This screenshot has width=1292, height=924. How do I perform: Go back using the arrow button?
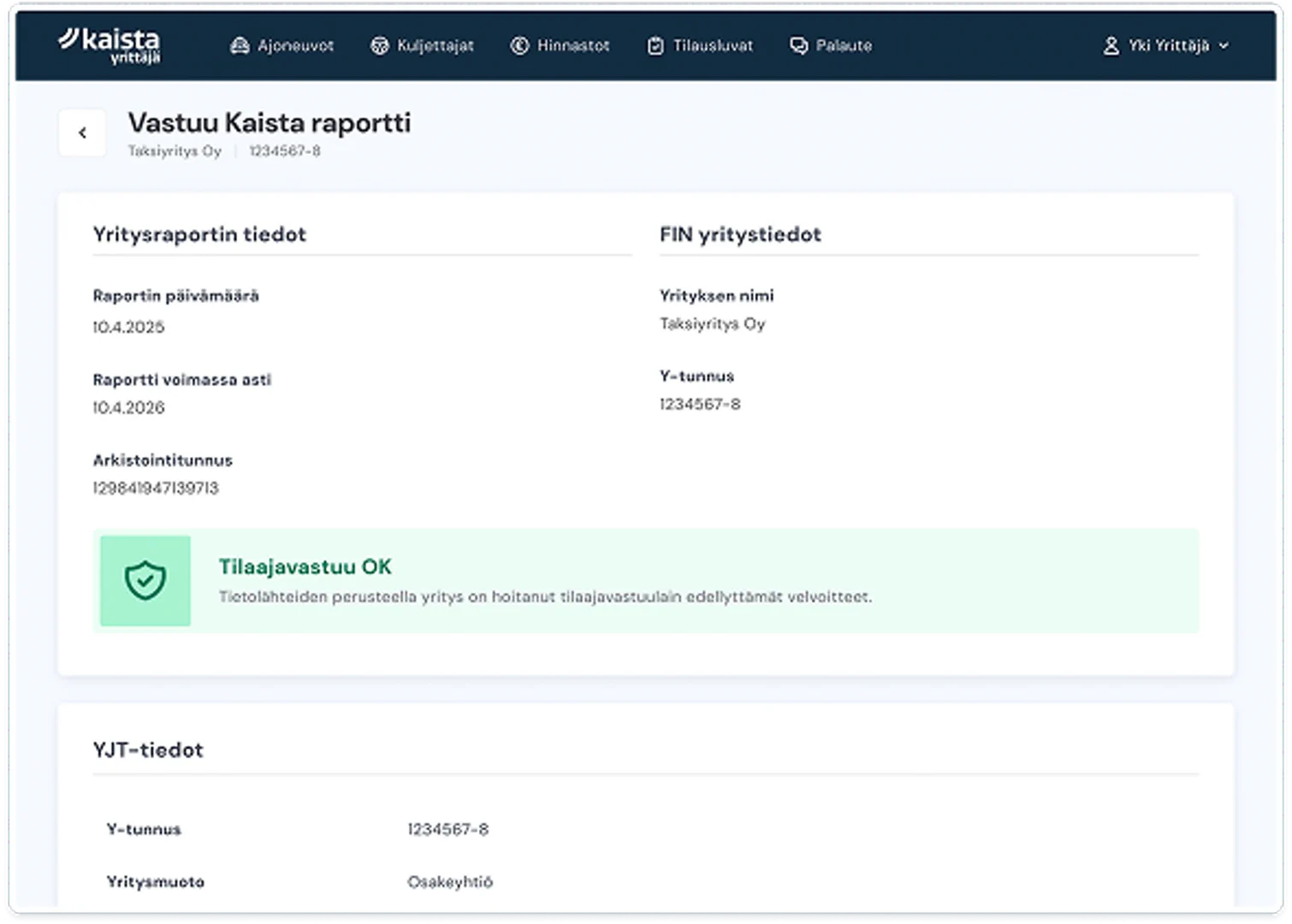point(82,133)
